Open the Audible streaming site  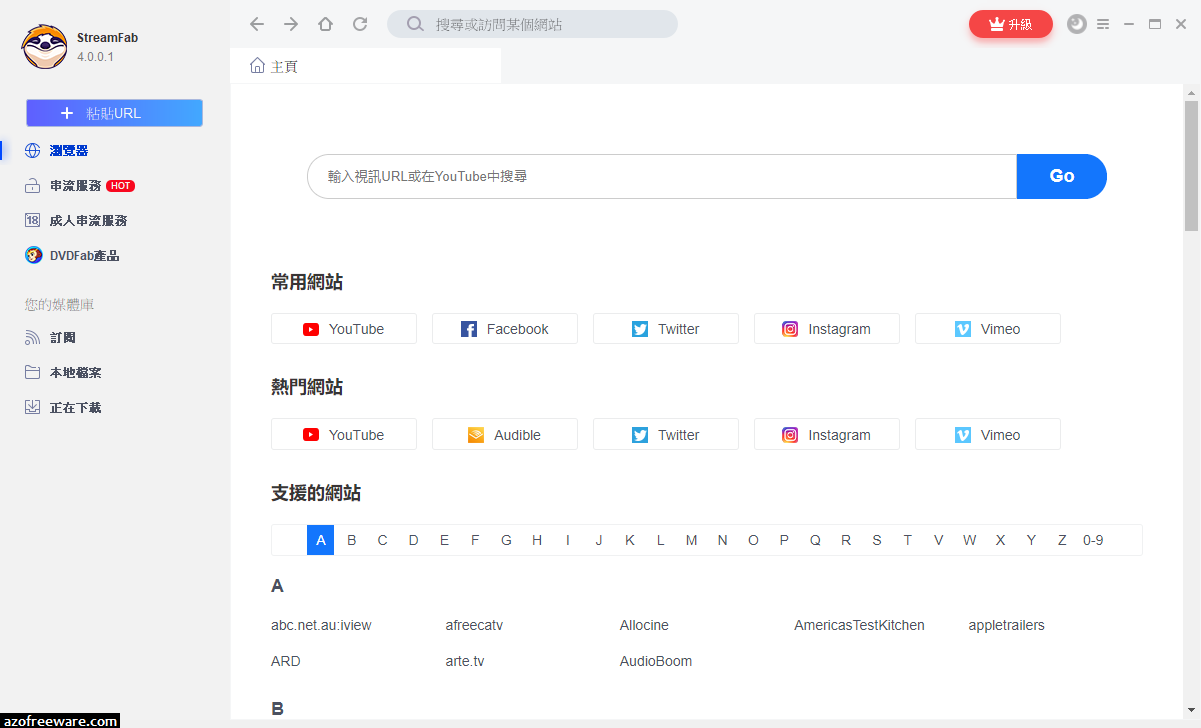pyautogui.click(x=505, y=434)
